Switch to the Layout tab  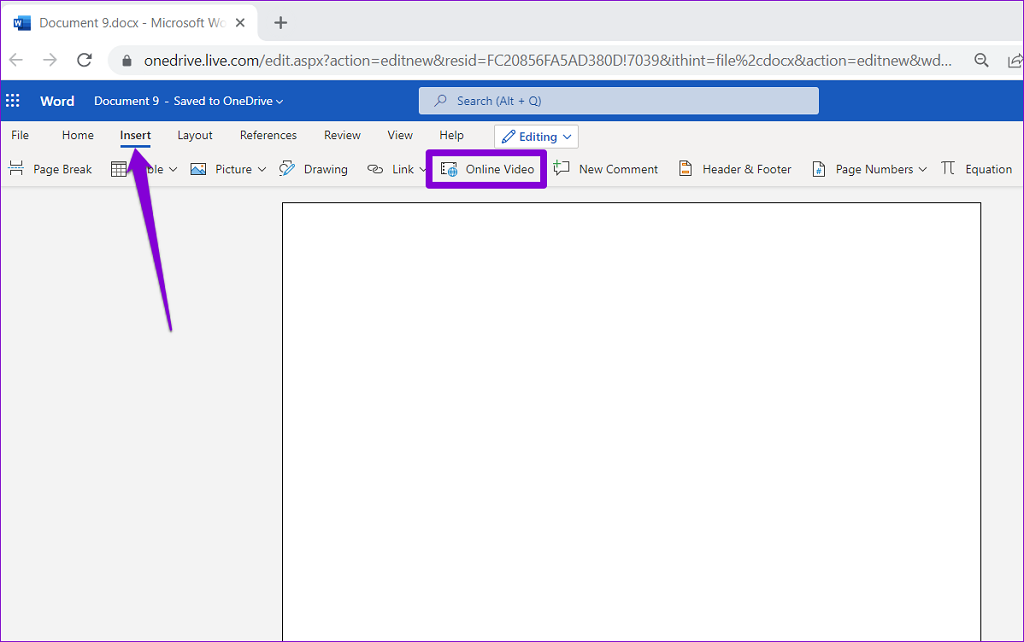coord(195,135)
